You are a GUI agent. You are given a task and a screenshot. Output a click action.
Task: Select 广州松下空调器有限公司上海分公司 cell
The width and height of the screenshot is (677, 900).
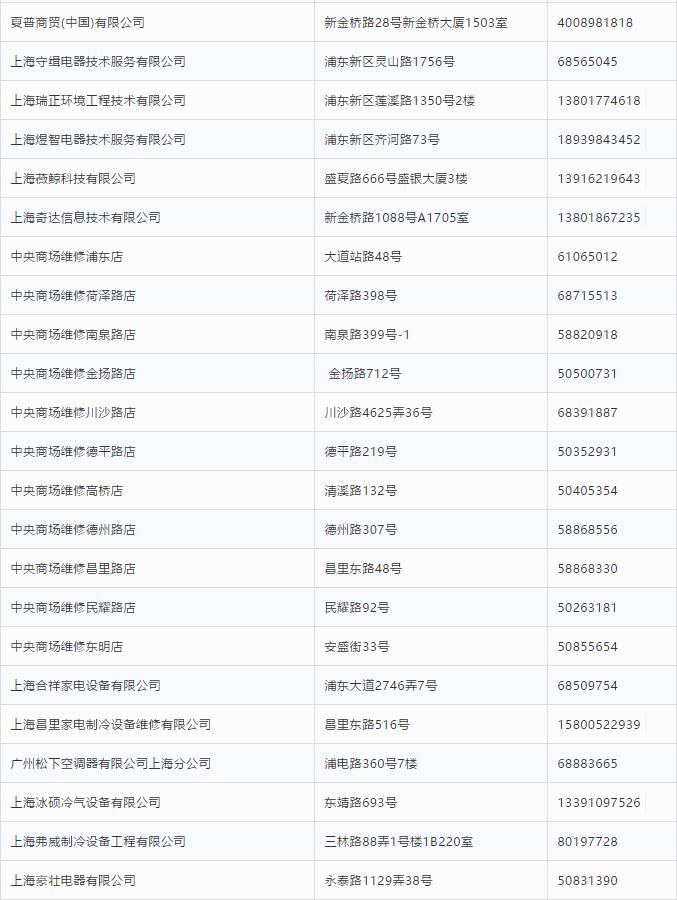pyautogui.click(x=157, y=764)
